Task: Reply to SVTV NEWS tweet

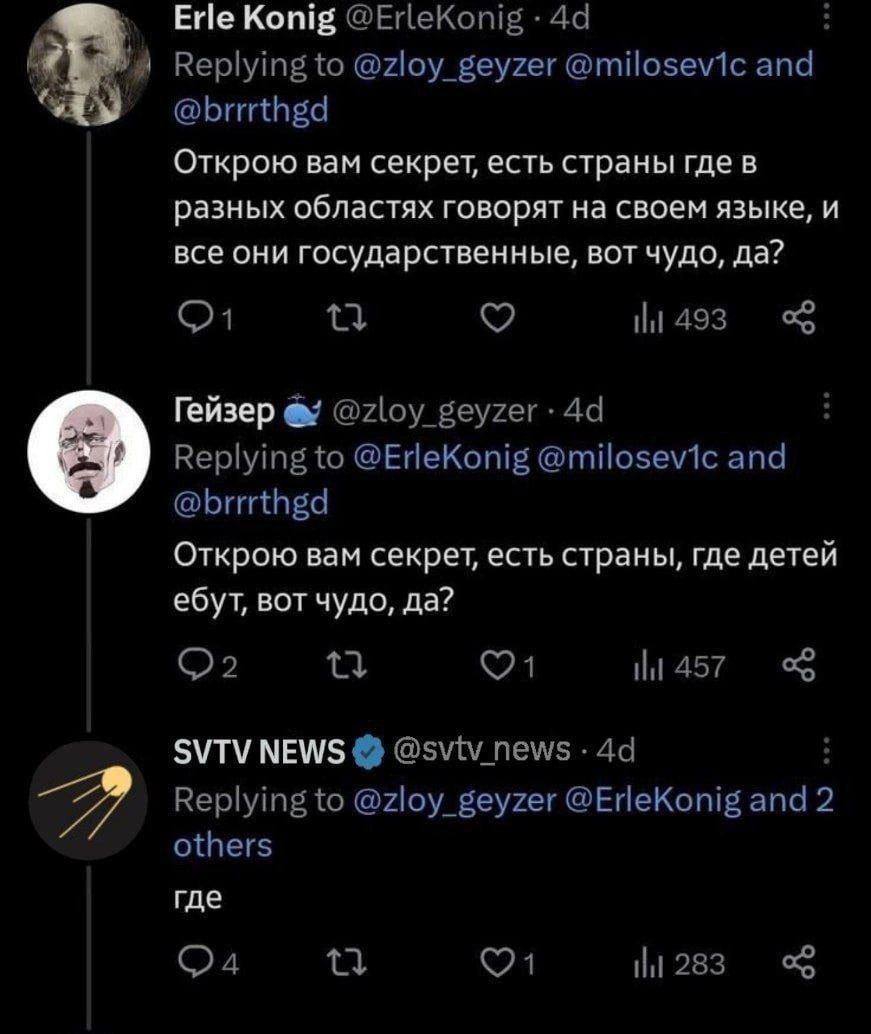Action: 189,965
